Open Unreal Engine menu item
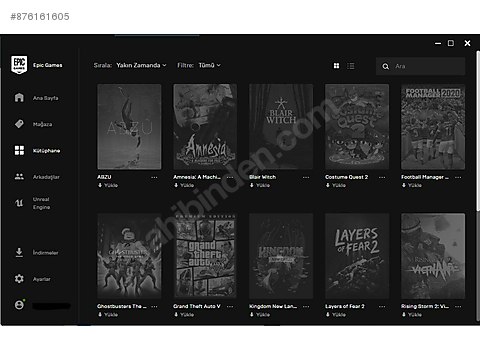 coord(41,203)
